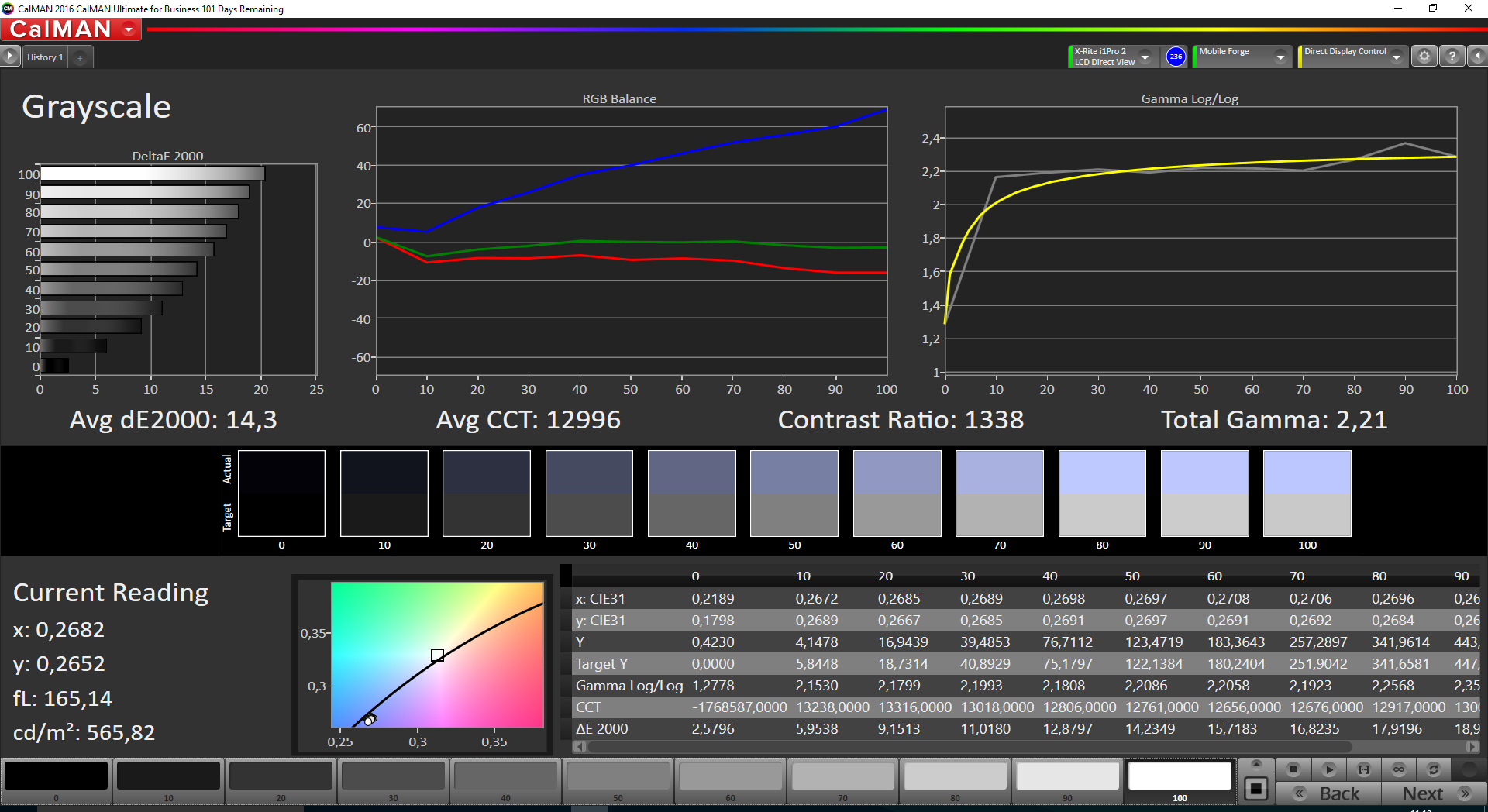
Task: Select the 10 percent gray patch button
Action: [x=168, y=781]
